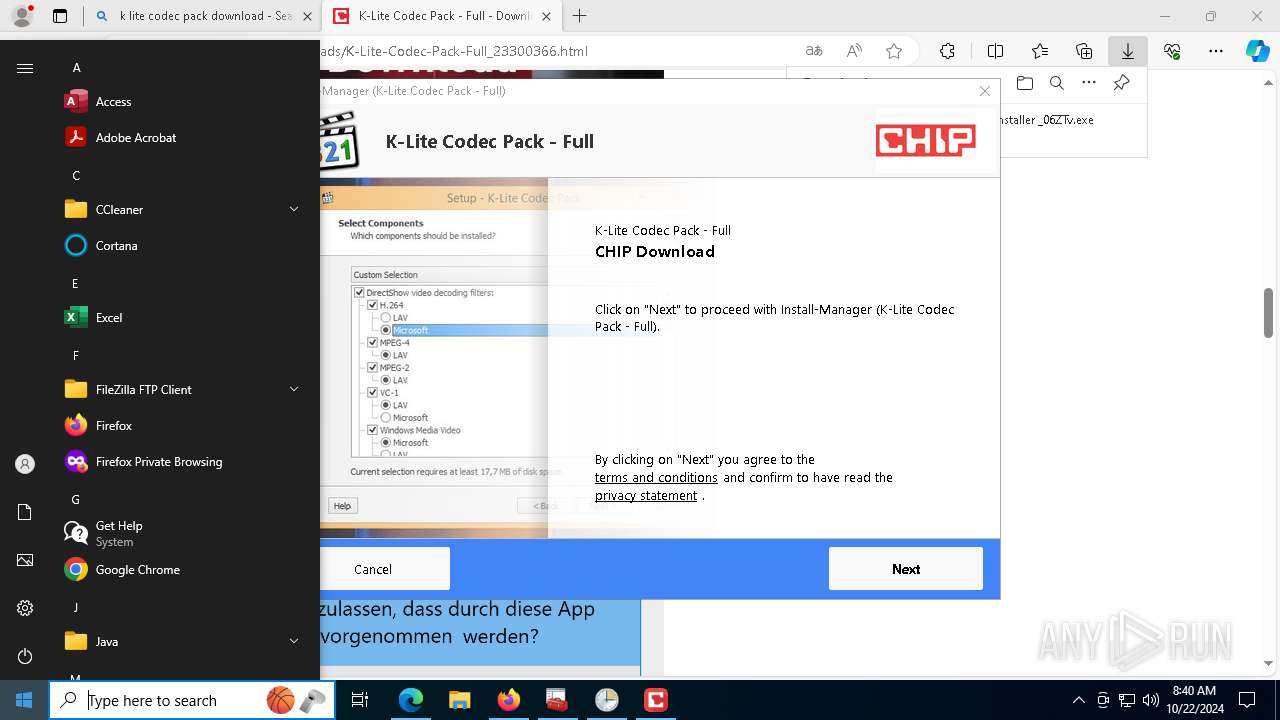The height and width of the screenshot is (720, 1280).
Task: Jump to letter A app group header
Action: (76, 67)
